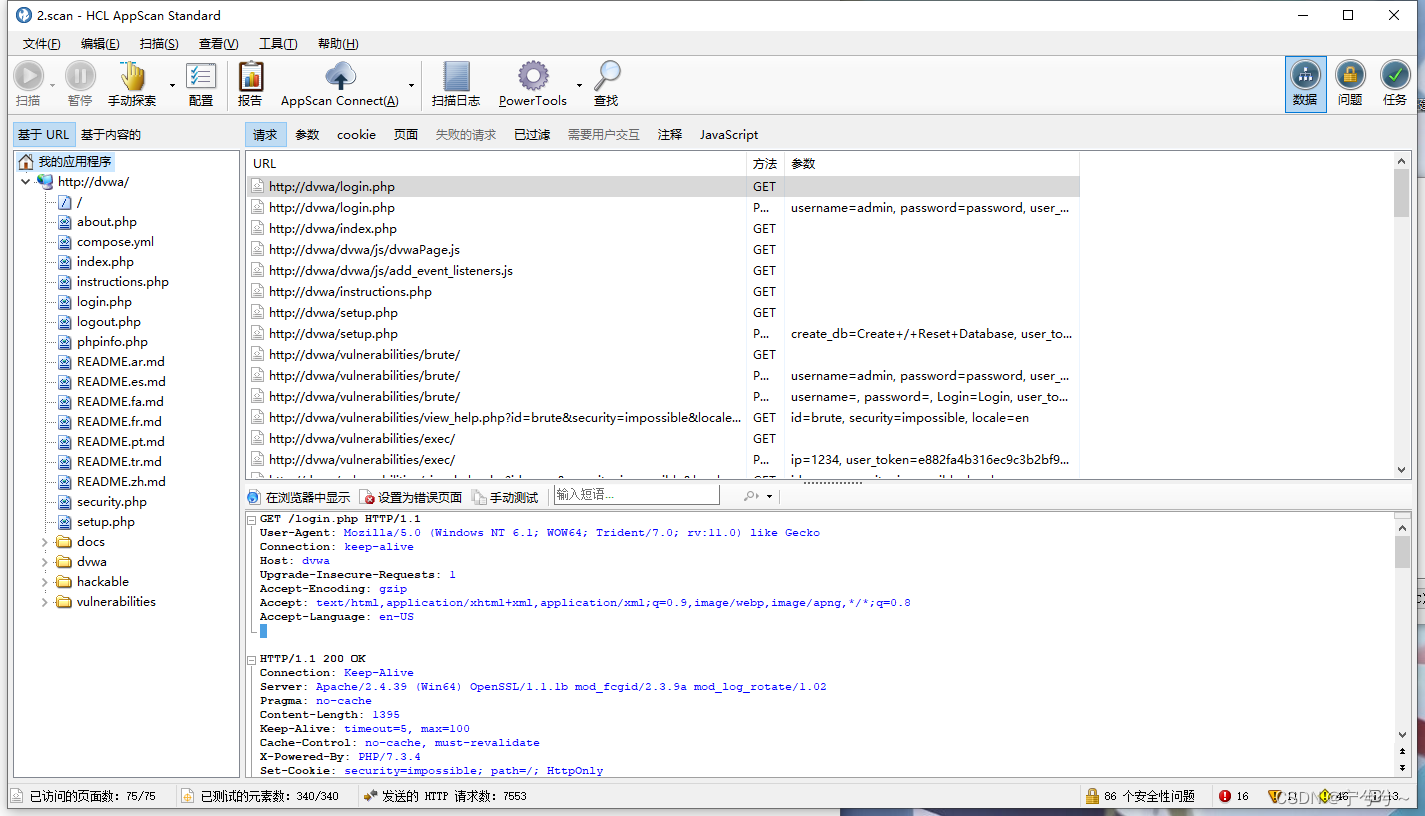This screenshot has height=816, width=1425.
Task: Click the 输入短语 search field
Action: click(636, 495)
